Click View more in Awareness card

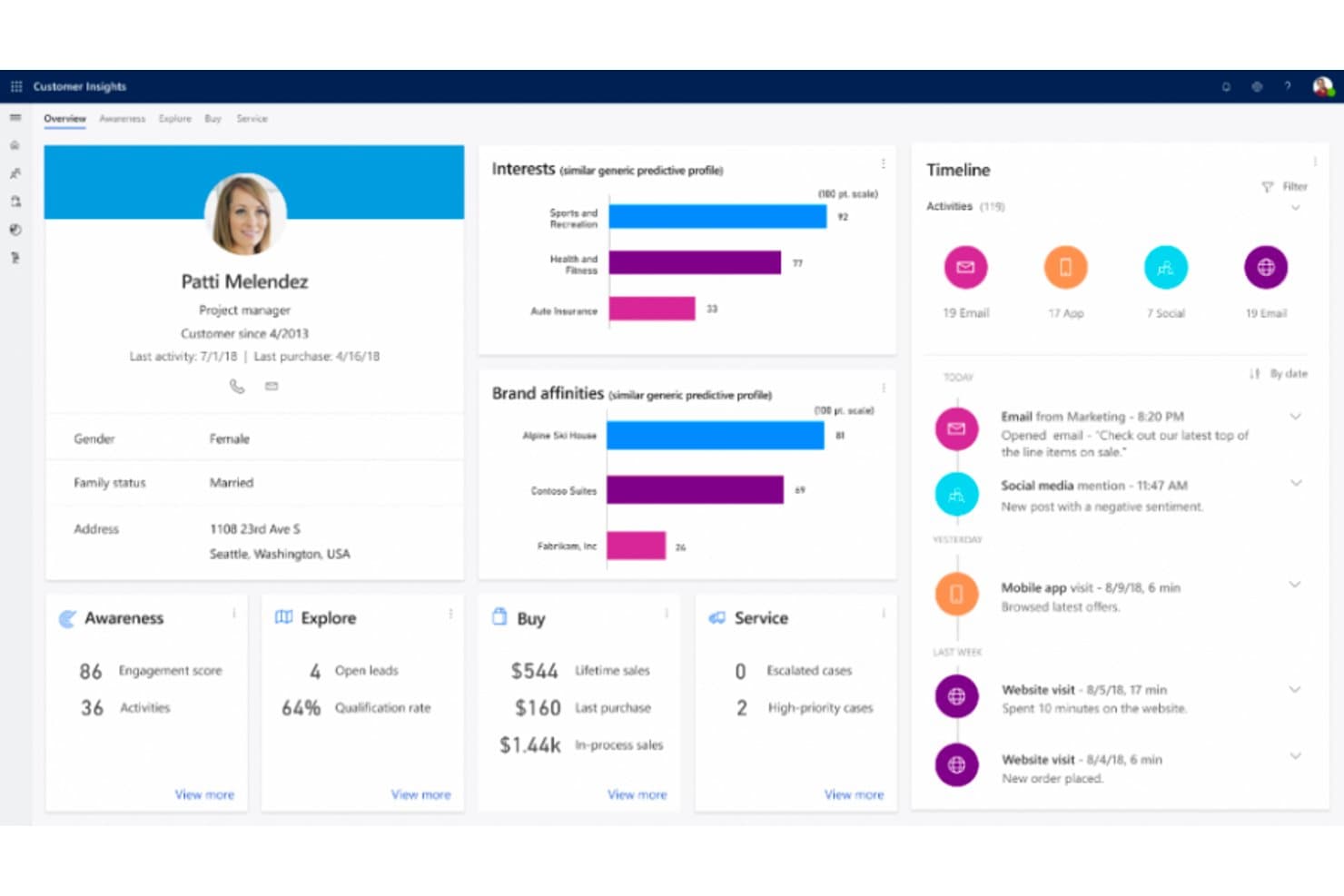204,794
